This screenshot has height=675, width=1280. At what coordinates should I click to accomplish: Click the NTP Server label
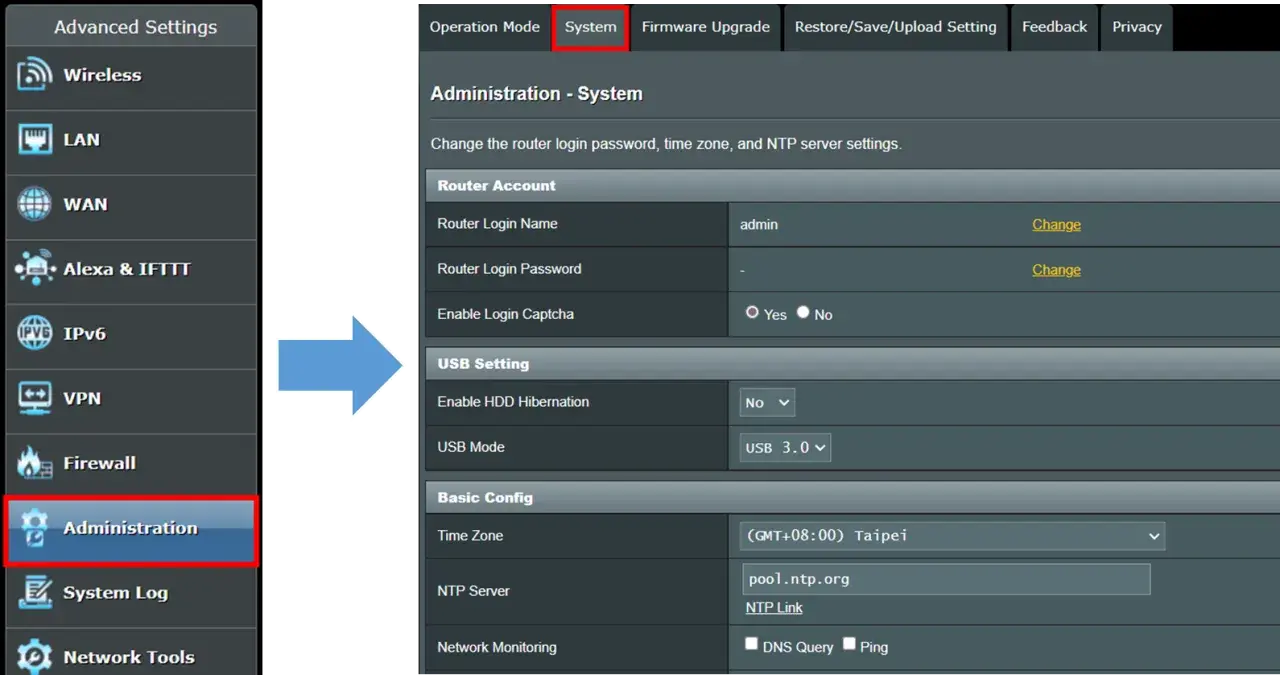(x=473, y=591)
